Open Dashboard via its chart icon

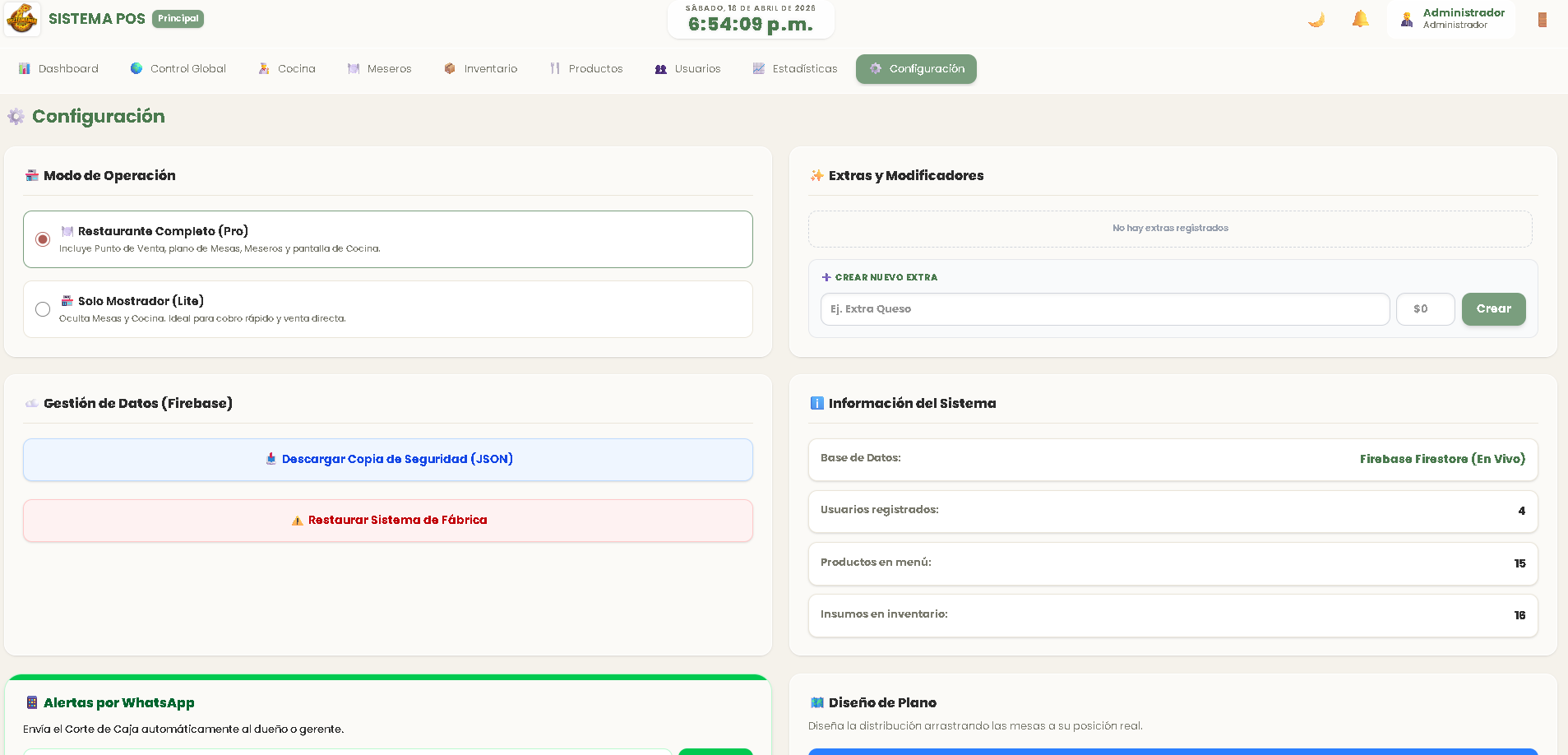tap(25, 69)
